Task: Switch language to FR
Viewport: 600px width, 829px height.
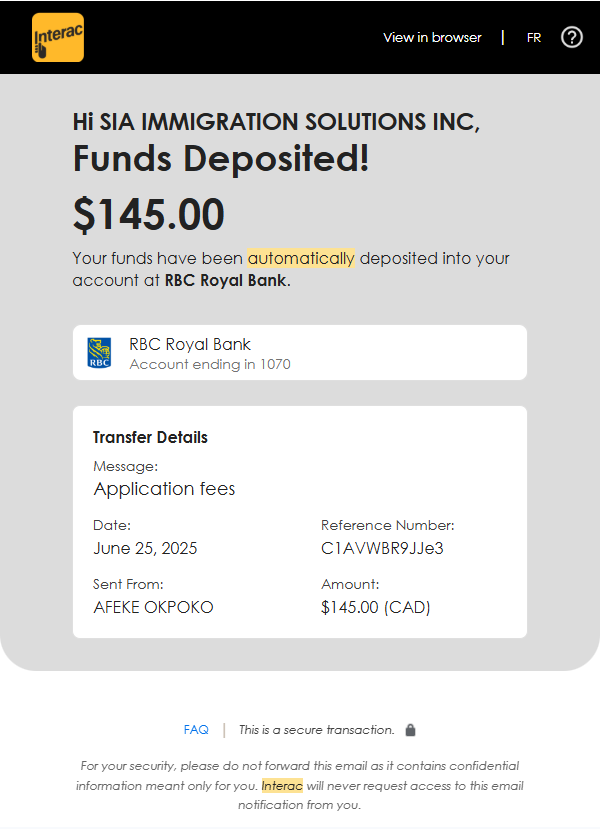Action: click(x=534, y=38)
